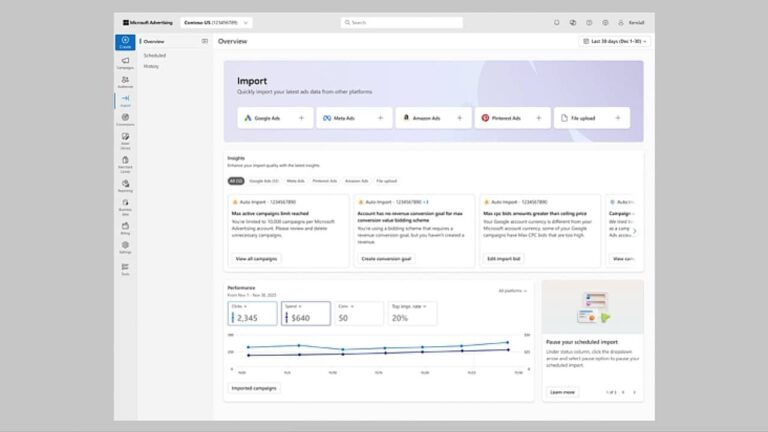This screenshot has height=432, width=768.
Task: Open the Last 30 days date range picker
Action: [x=615, y=41]
